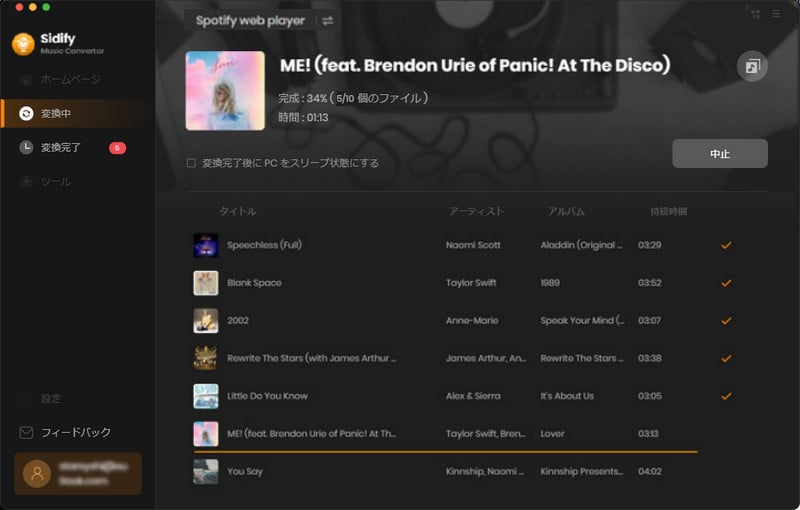Screen dimensions: 800x510
Task: Click the blurred account email box
Action: pos(78,474)
